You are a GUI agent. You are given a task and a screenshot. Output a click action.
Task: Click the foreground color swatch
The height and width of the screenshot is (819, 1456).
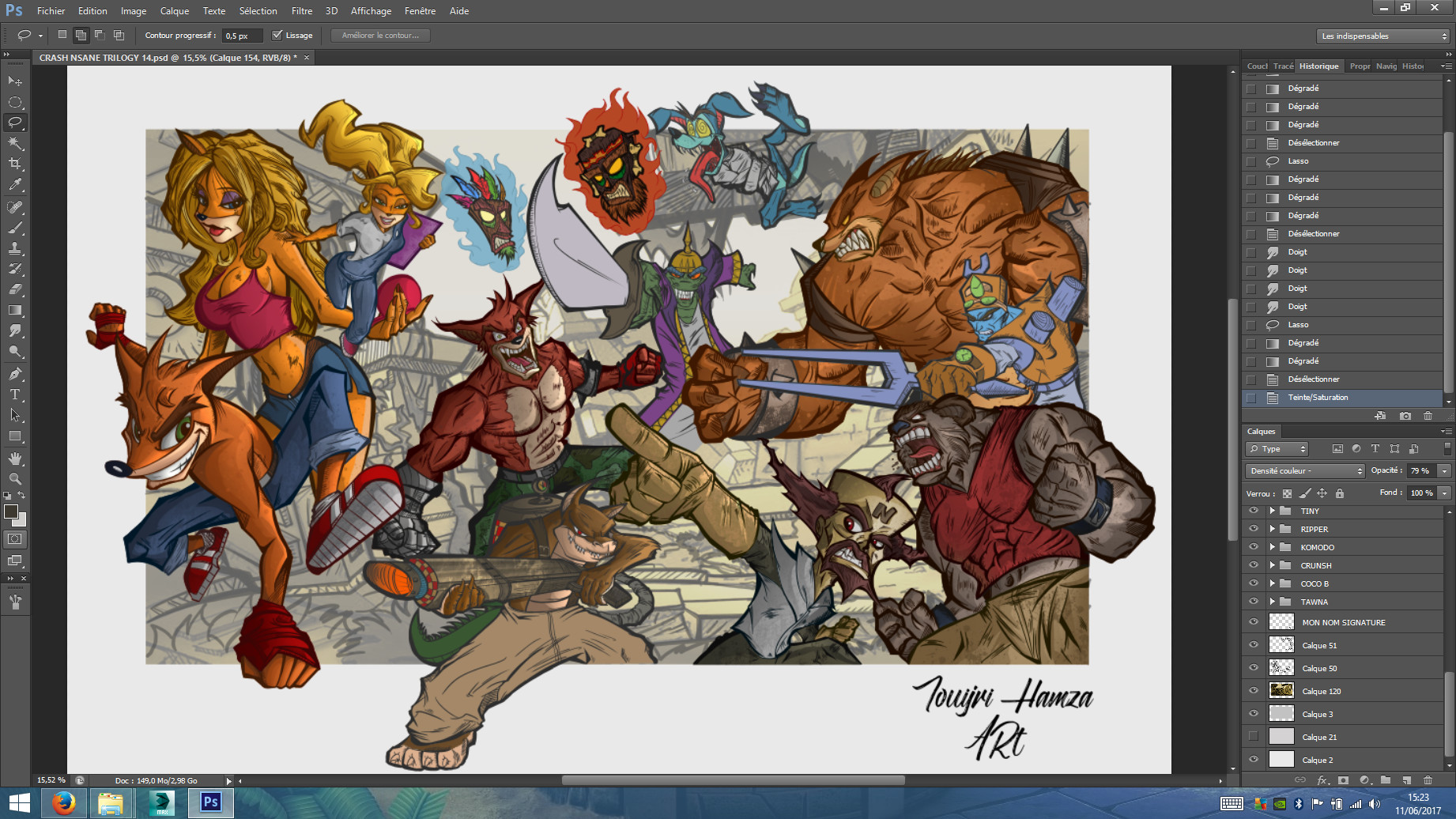[x=11, y=511]
